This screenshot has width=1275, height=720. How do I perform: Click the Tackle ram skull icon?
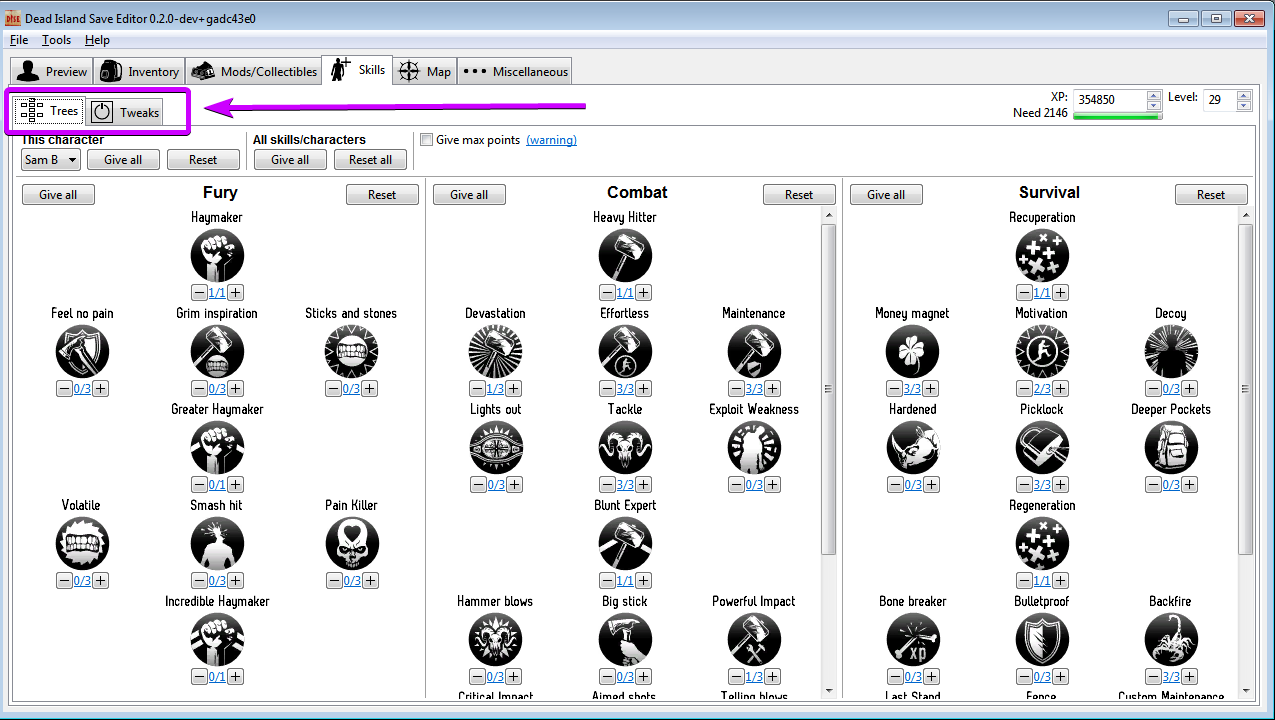(625, 447)
